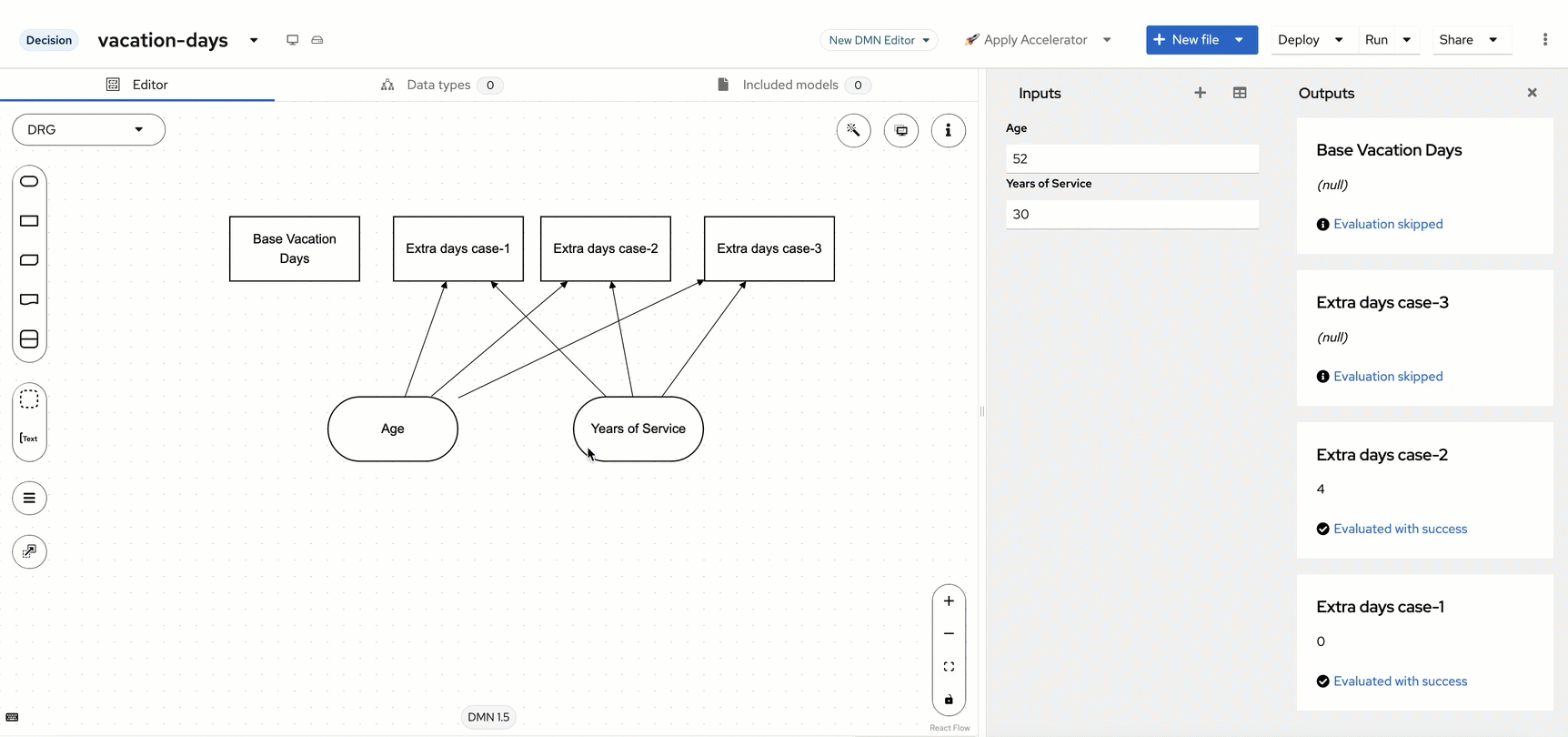The image size is (1568, 737).
Task: Click the autolayout magic wand icon
Action: [853, 130]
